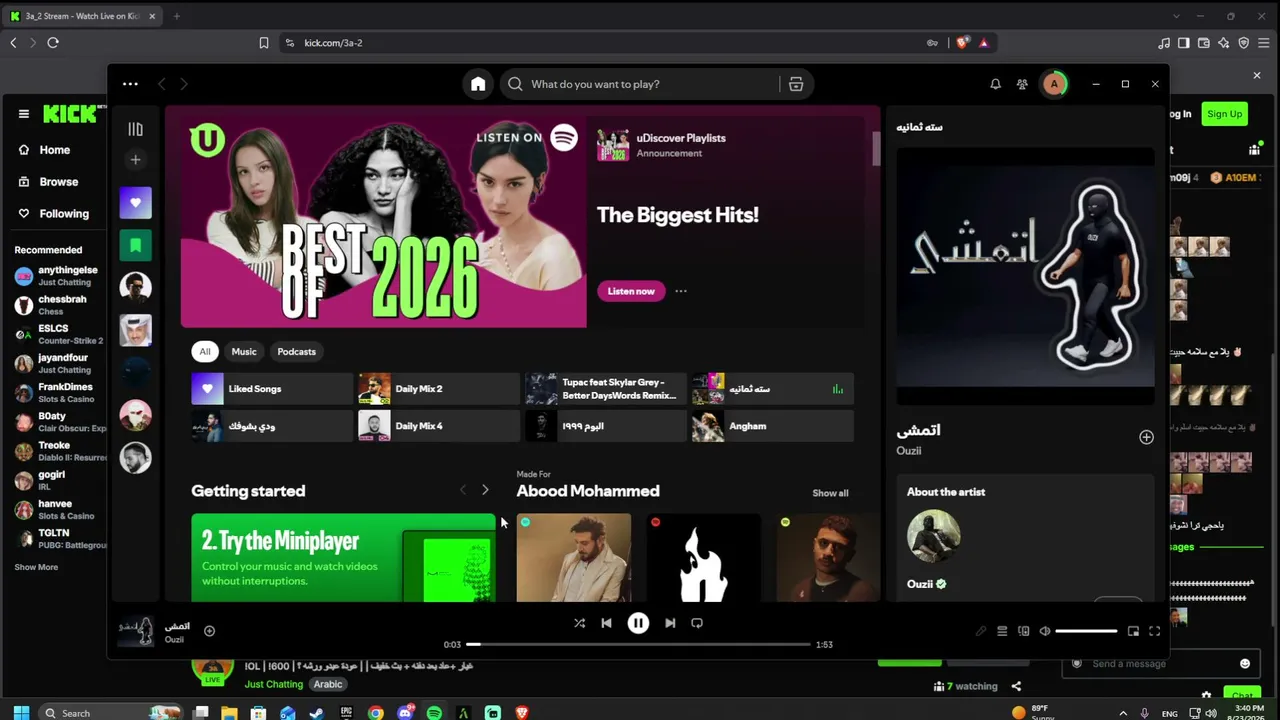Open green bookmark Your Episodes tile in sidebar
The image size is (1280, 720).
(x=136, y=245)
